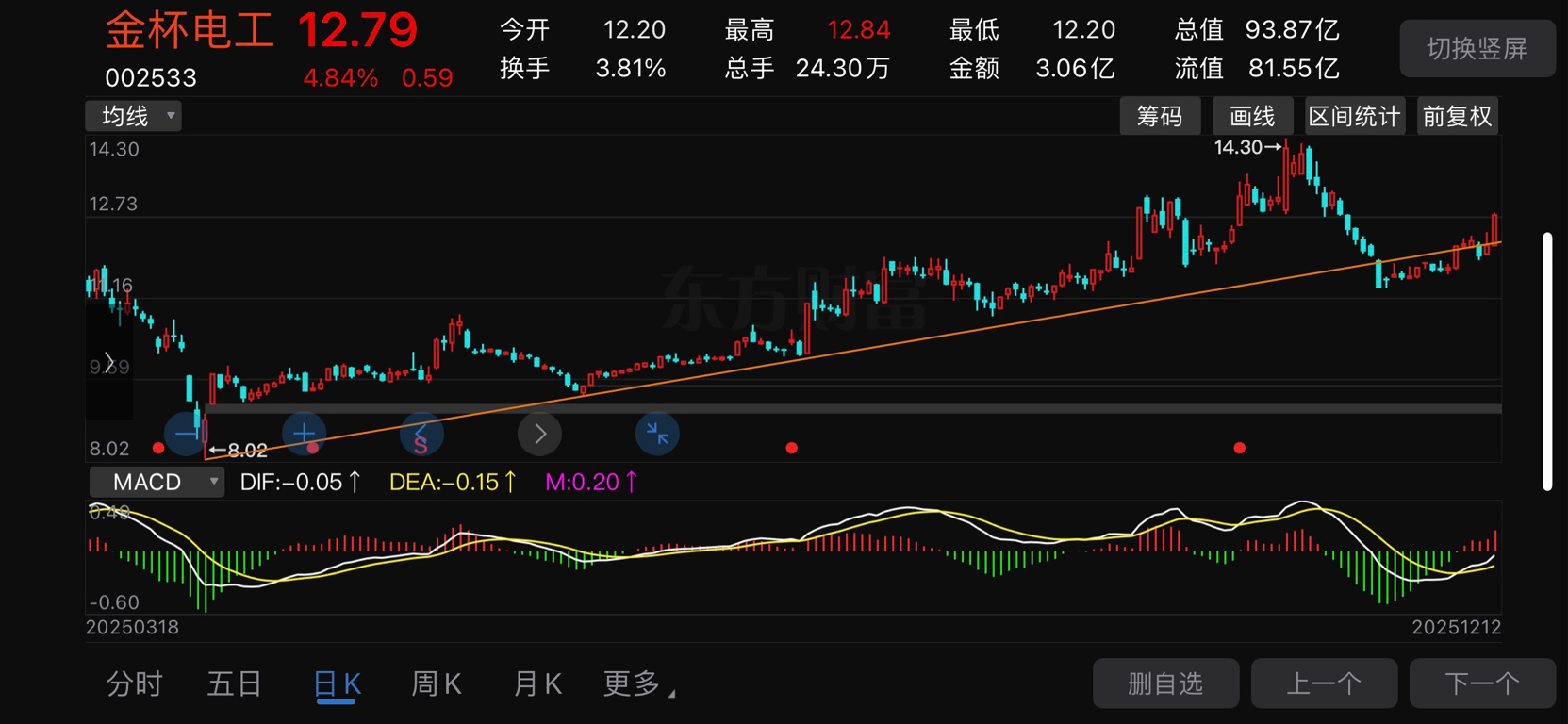Select the 月K monthly candlestick tab
The image size is (1568, 724).
[537, 683]
